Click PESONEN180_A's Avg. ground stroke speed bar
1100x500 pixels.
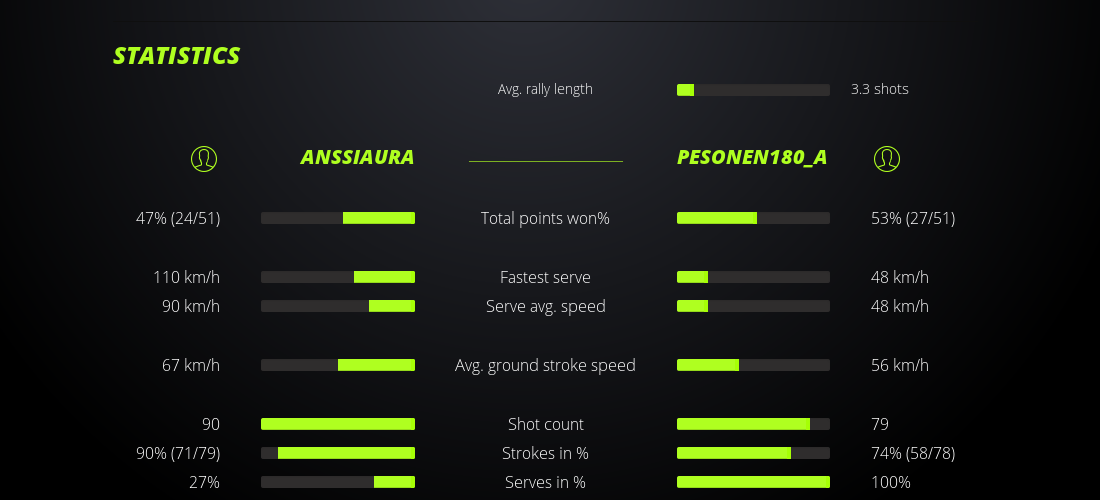(x=753, y=365)
